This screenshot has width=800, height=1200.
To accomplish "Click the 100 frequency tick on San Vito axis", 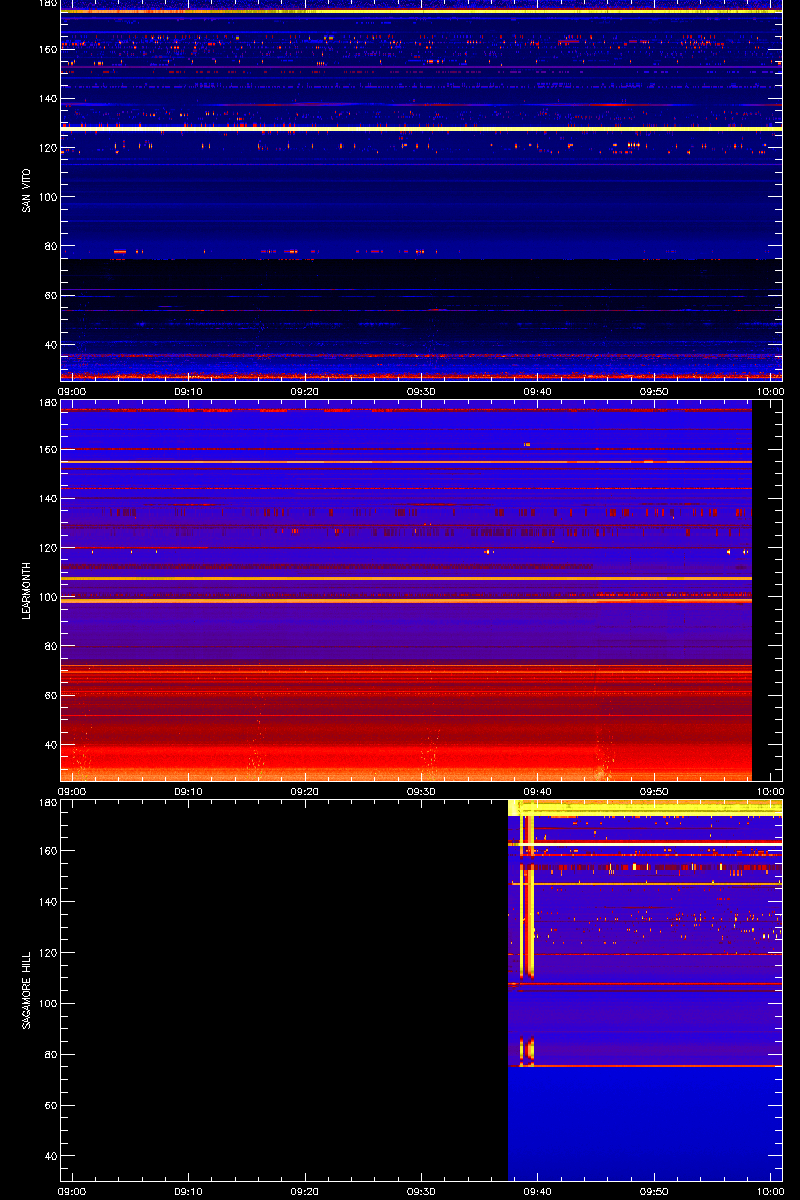I will (x=46, y=197).
